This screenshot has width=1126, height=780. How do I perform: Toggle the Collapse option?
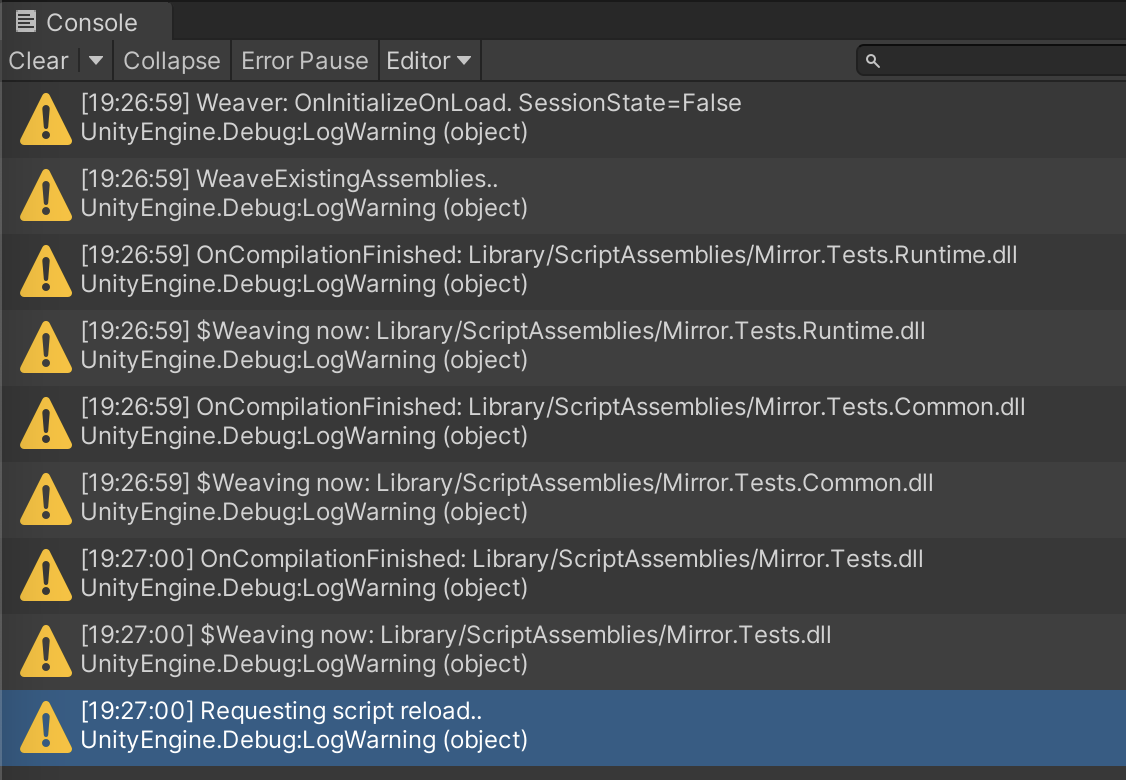click(171, 61)
